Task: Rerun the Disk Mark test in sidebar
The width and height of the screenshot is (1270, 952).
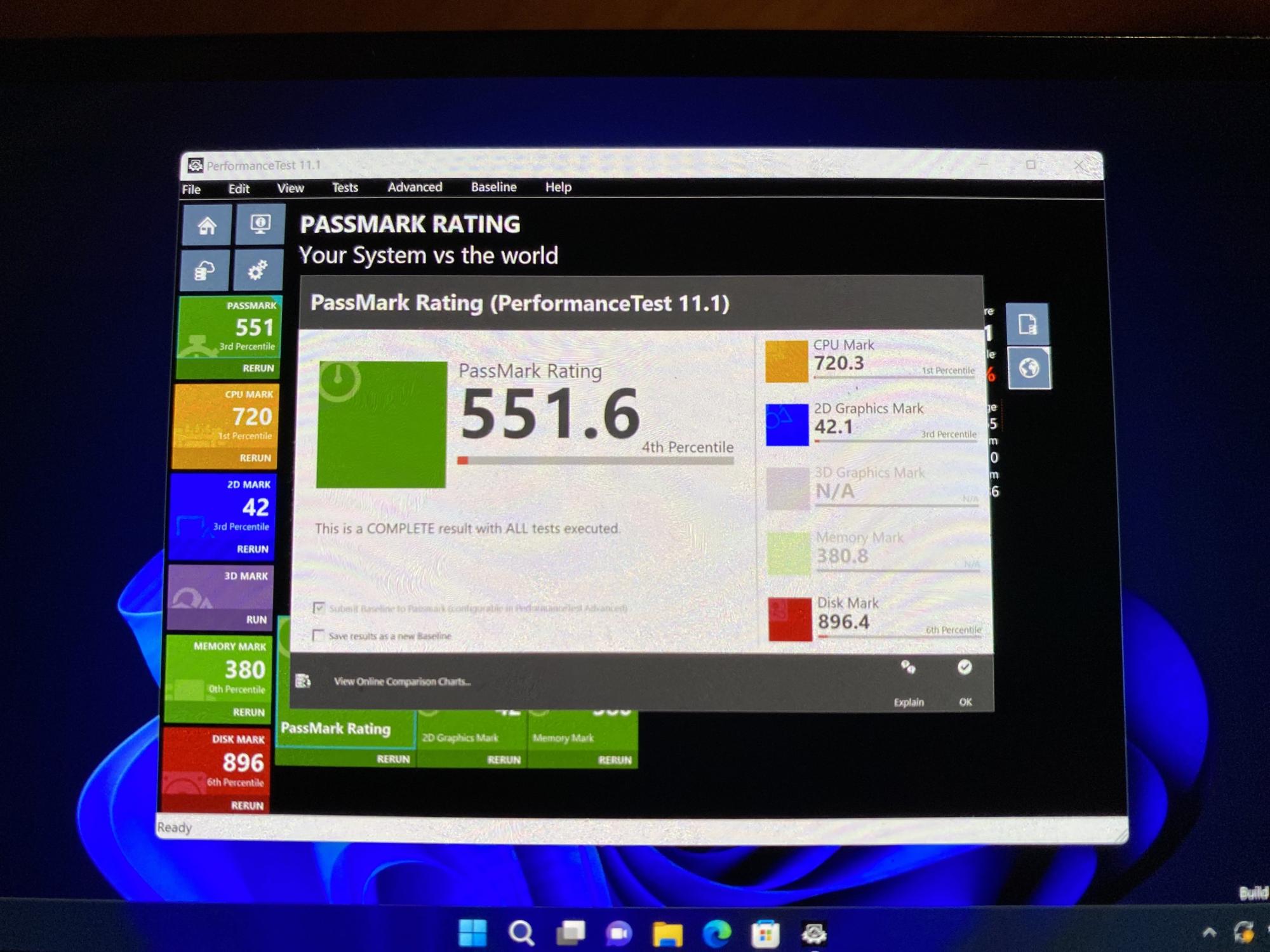Action: click(247, 805)
